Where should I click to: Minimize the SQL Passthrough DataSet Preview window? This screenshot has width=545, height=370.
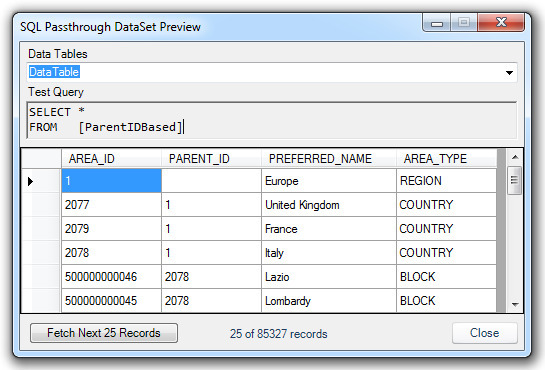[x=437, y=23]
